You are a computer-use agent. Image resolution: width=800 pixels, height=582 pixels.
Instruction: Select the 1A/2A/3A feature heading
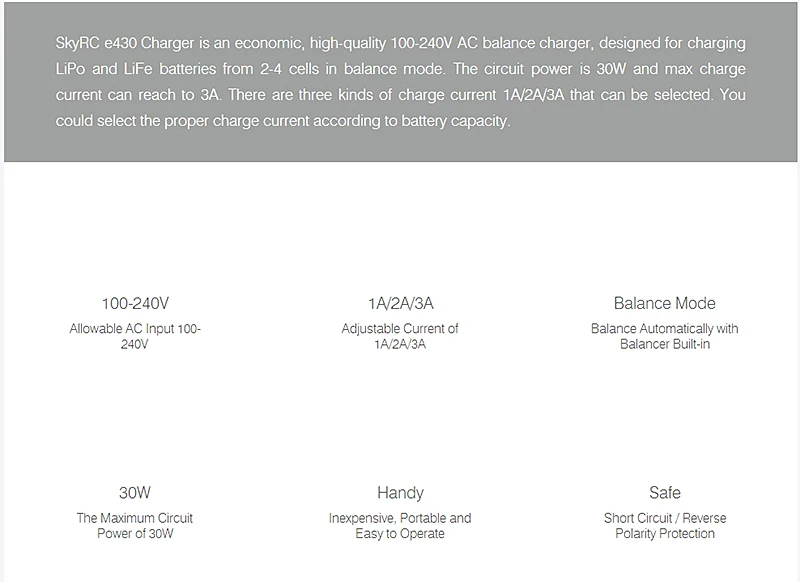[x=401, y=303]
